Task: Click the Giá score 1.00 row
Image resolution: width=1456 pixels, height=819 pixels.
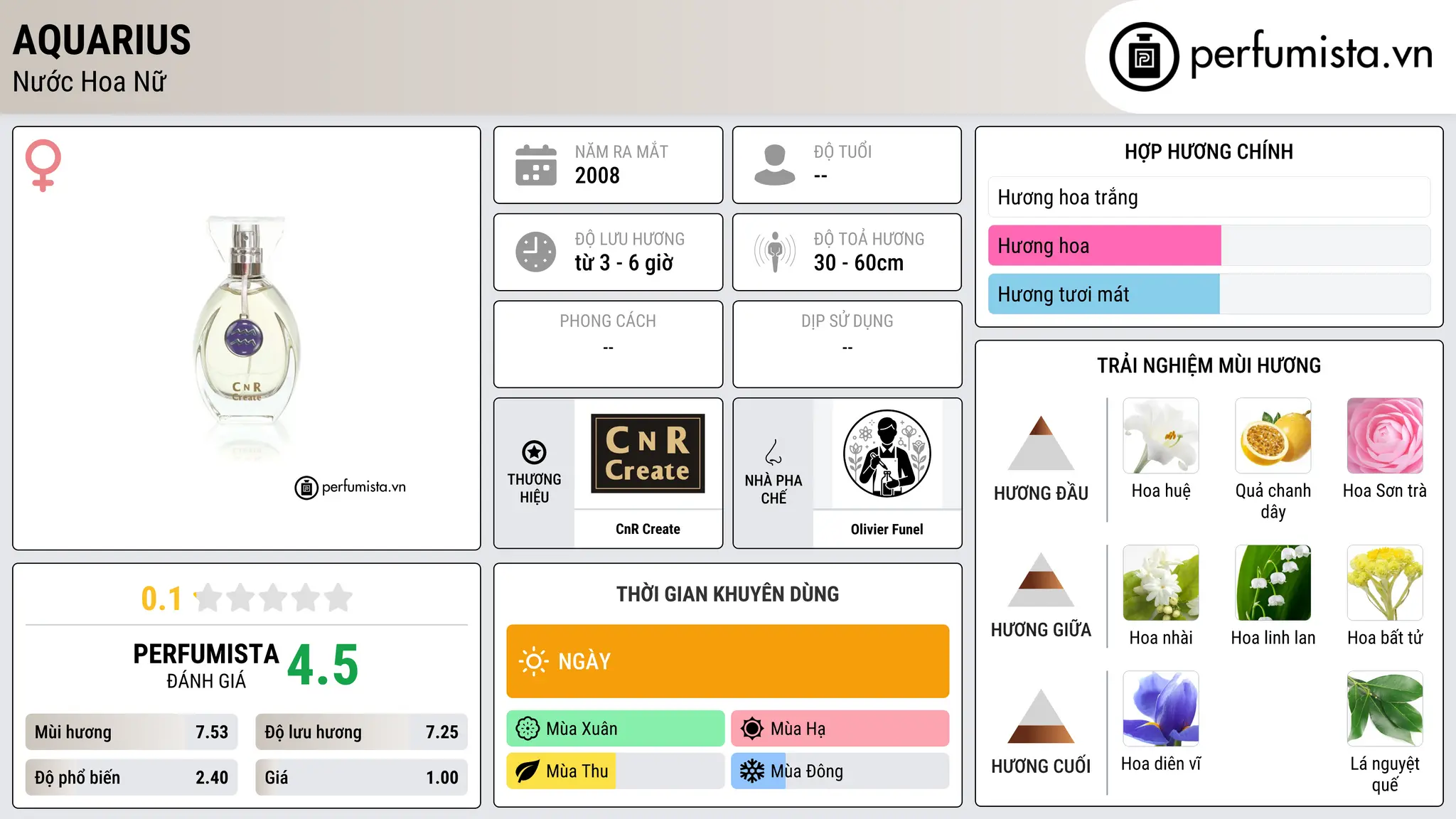Action: pyautogui.click(x=361, y=778)
